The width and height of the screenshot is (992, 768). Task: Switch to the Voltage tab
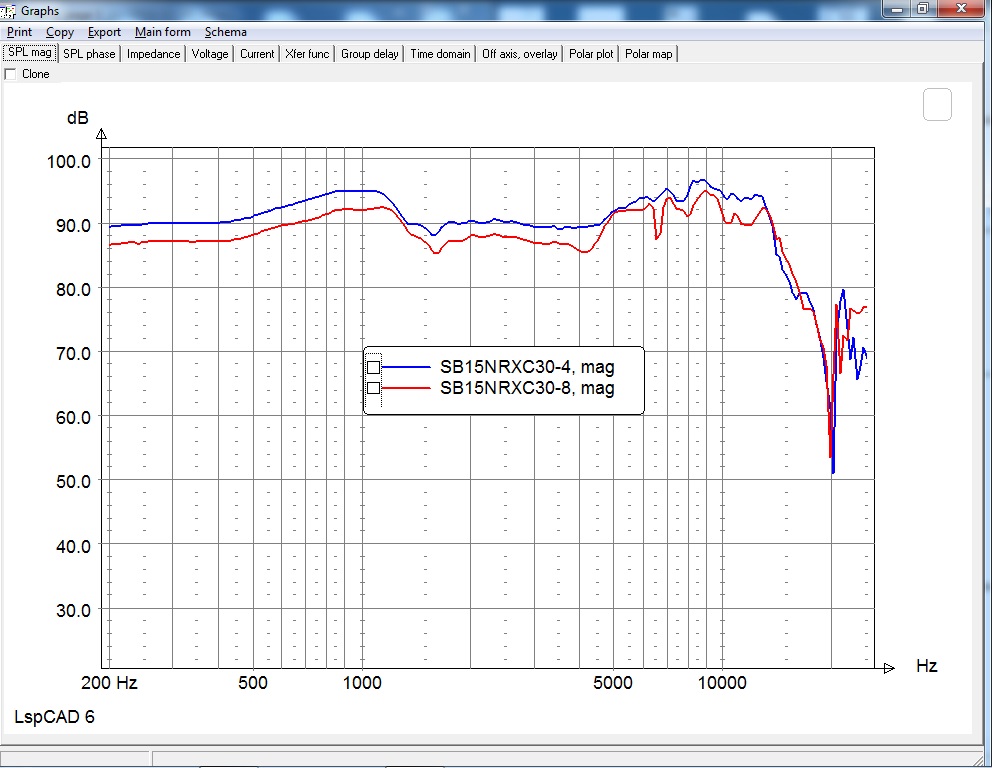point(209,54)
